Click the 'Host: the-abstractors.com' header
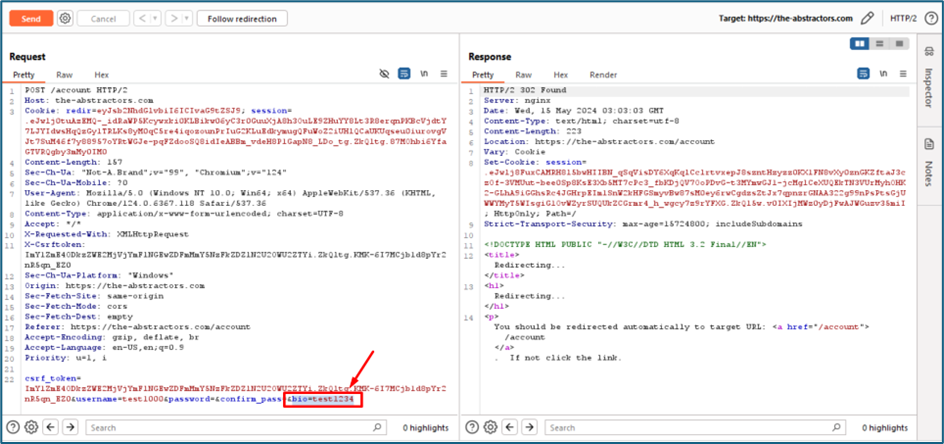Viewport: 944px width, 444px height. tap(89, 101)
